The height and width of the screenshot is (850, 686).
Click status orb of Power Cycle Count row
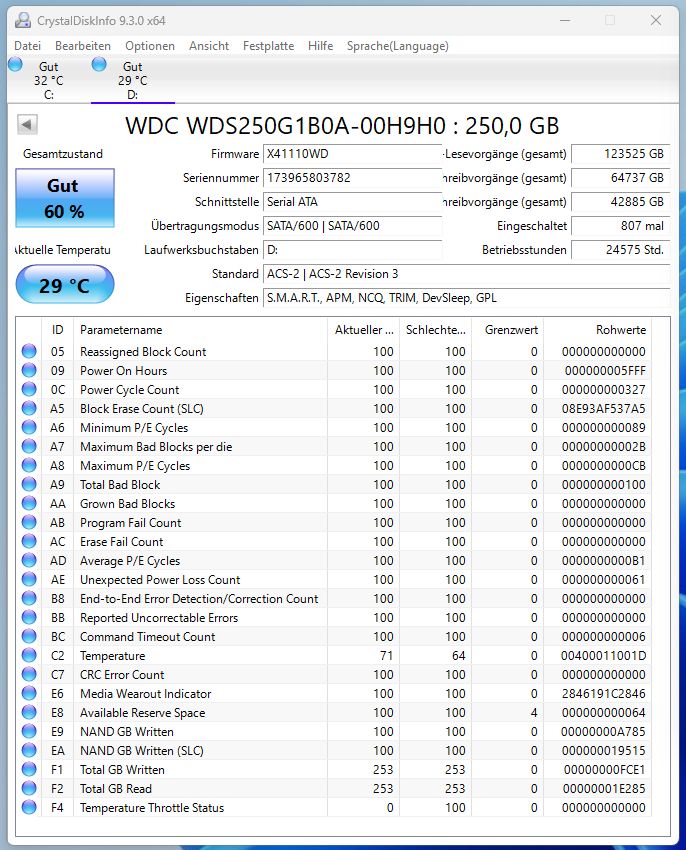point(29,389)
